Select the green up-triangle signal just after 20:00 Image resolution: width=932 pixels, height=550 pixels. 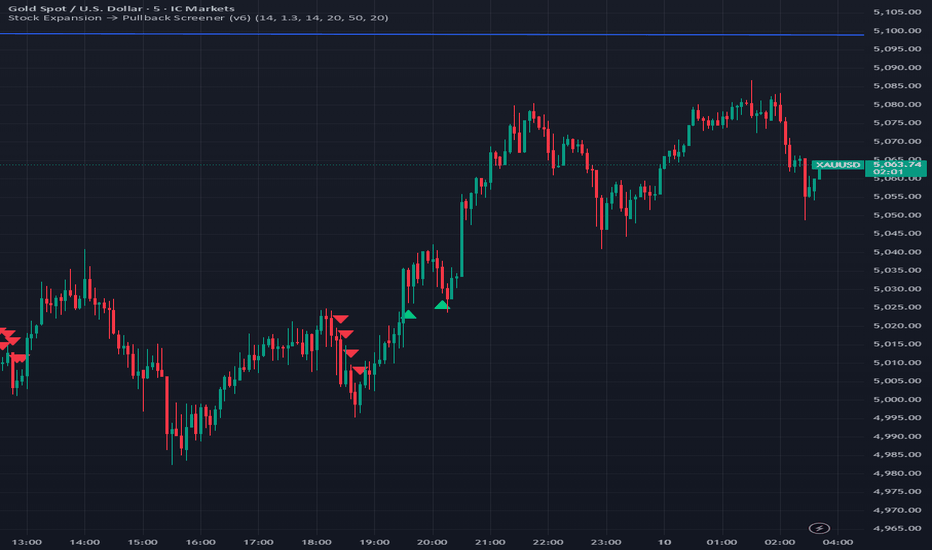tap(442, 304)
